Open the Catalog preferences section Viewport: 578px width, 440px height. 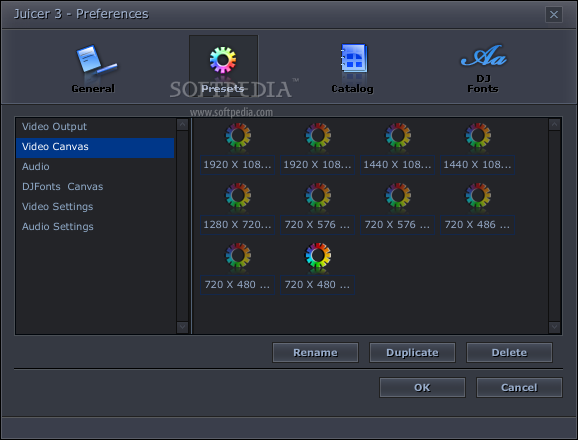tap(352, 69)
